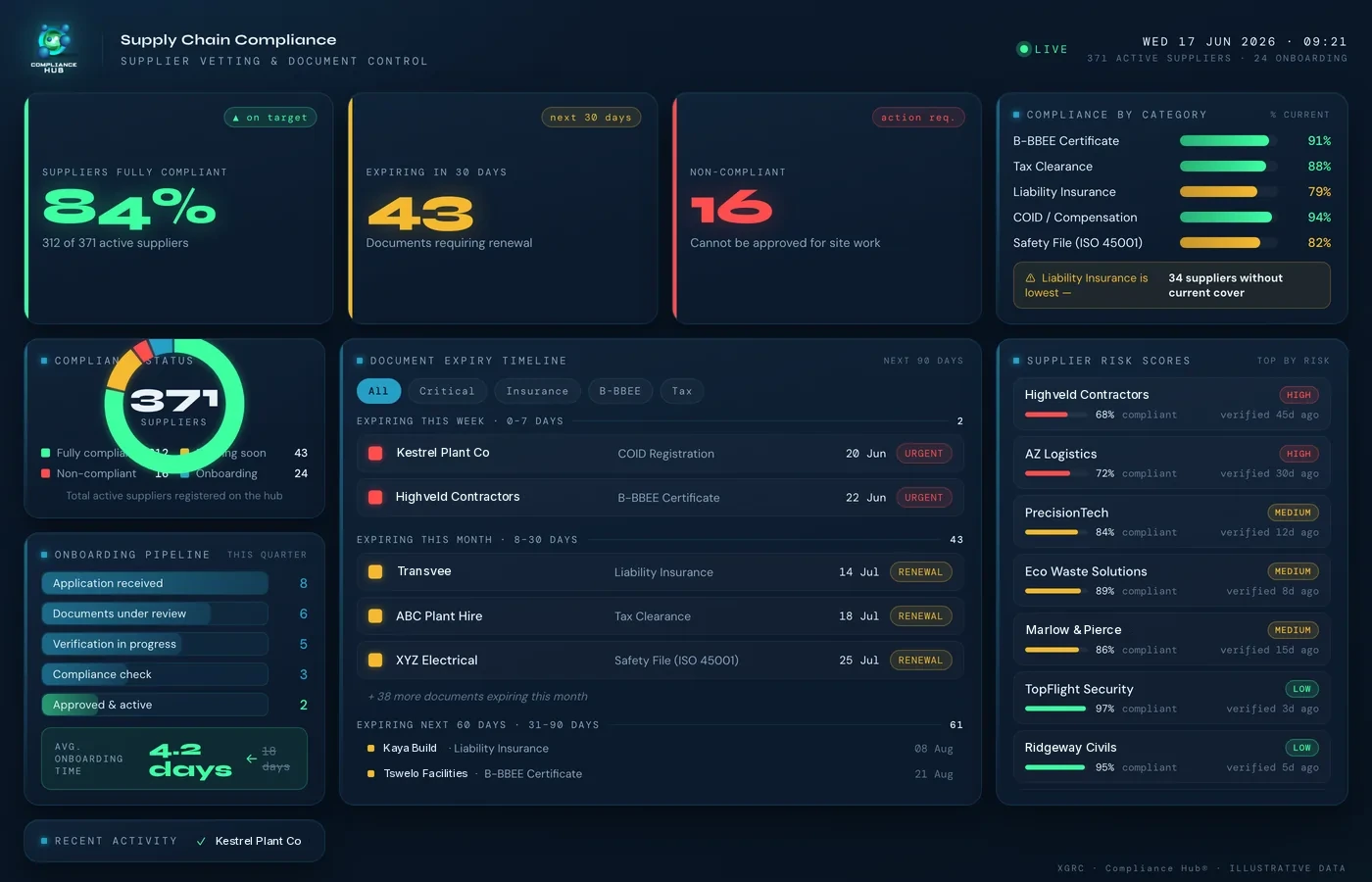Viewport: 1372px width, 882px height.
Task: Select the yellow status square beside XYZ Electrical
Action: click(x=375, y=661)
